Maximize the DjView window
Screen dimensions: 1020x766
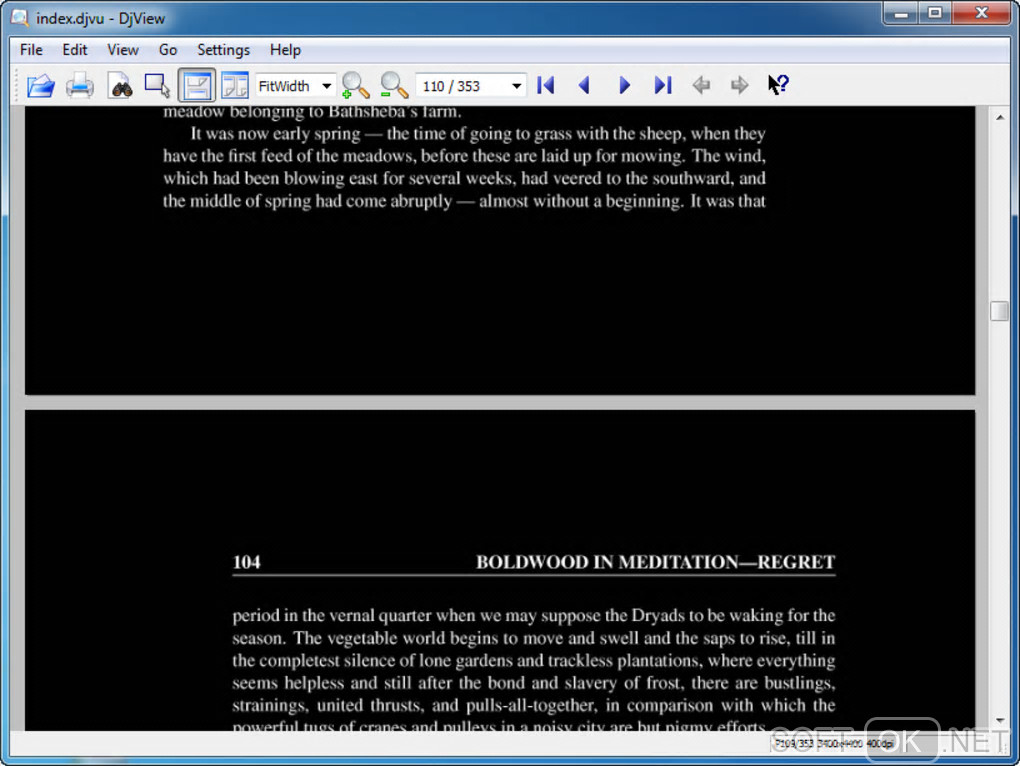tap(935, 13)
